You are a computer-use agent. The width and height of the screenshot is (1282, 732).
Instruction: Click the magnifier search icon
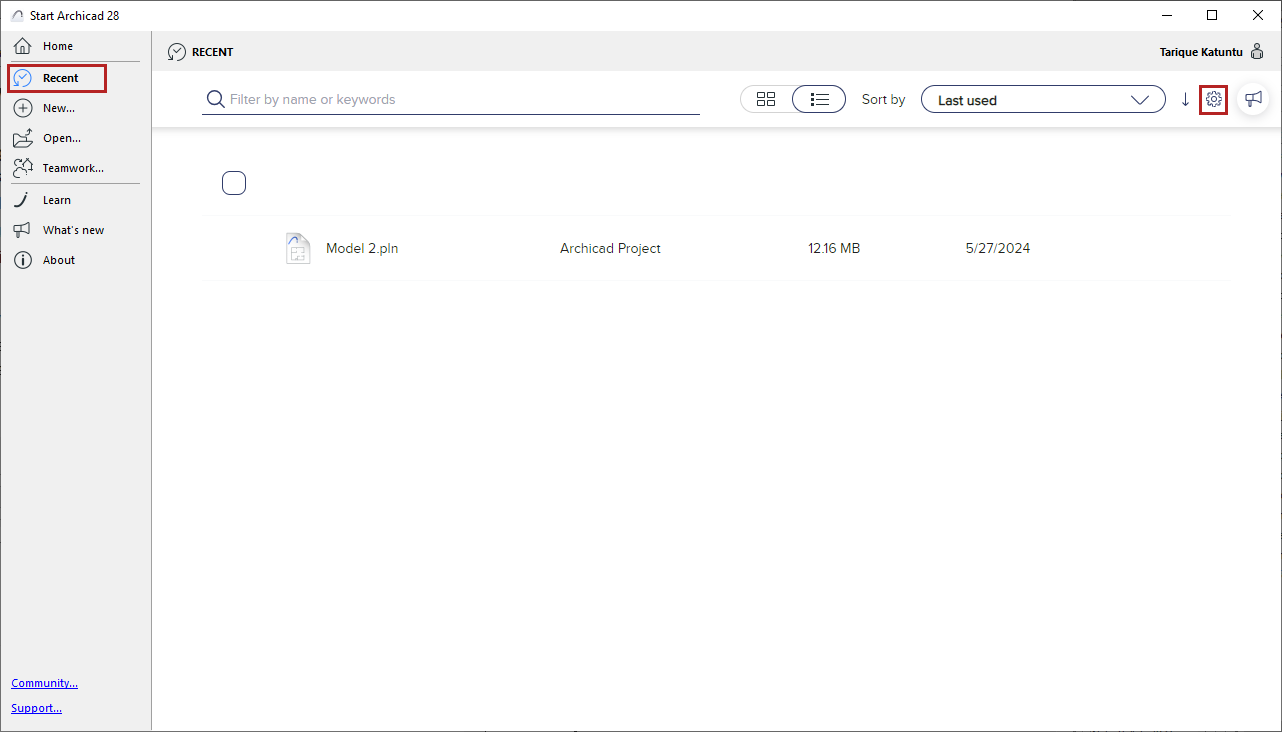point(215,99)
